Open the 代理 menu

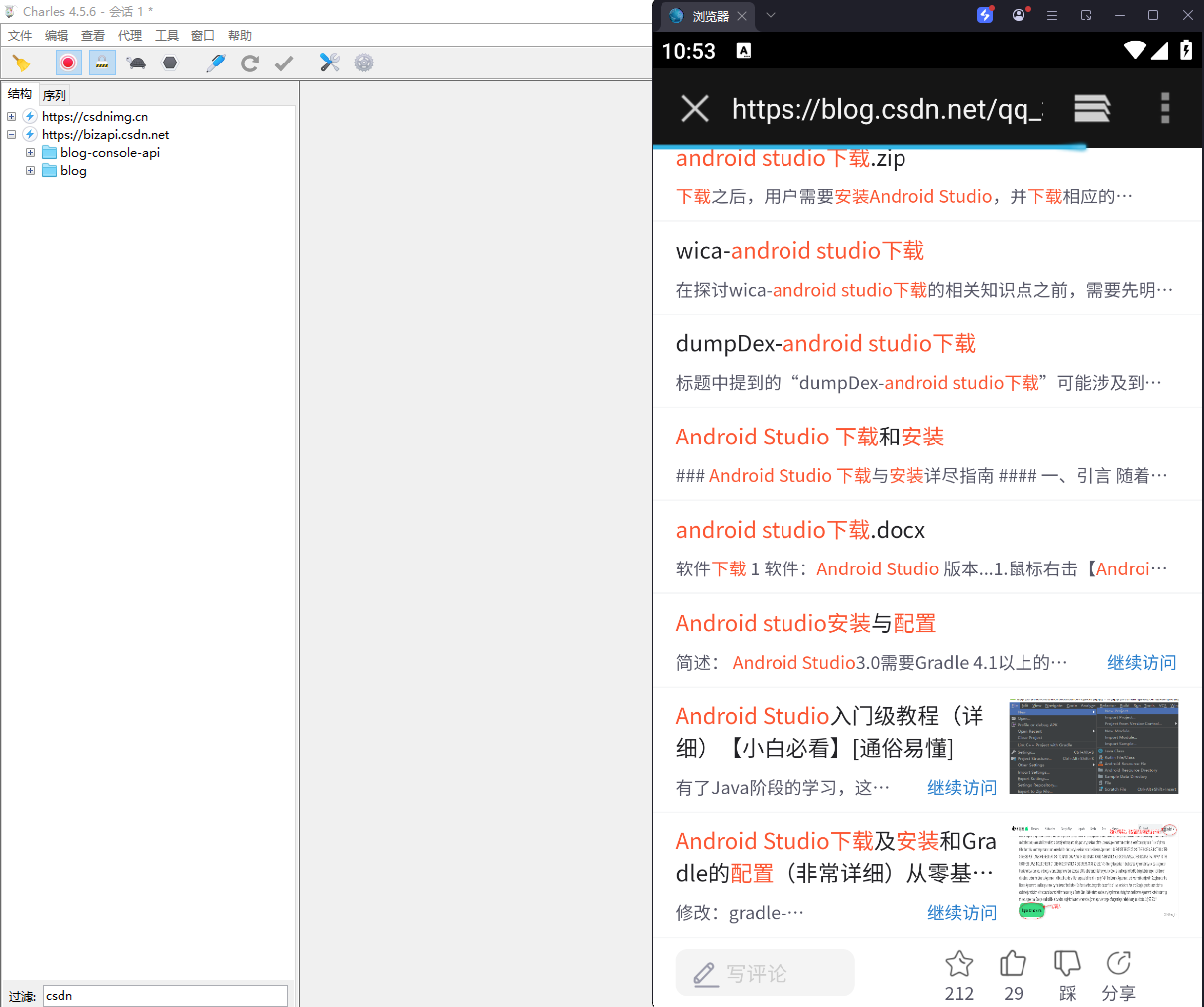click(x=130, y=35)
